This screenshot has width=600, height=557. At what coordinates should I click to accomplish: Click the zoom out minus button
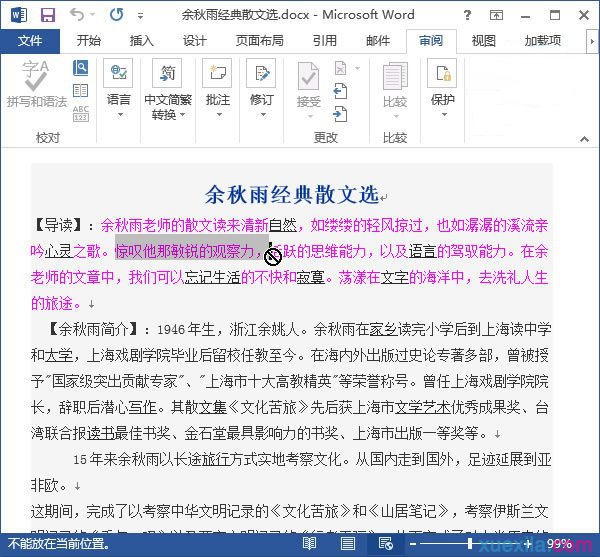(413, 544)
